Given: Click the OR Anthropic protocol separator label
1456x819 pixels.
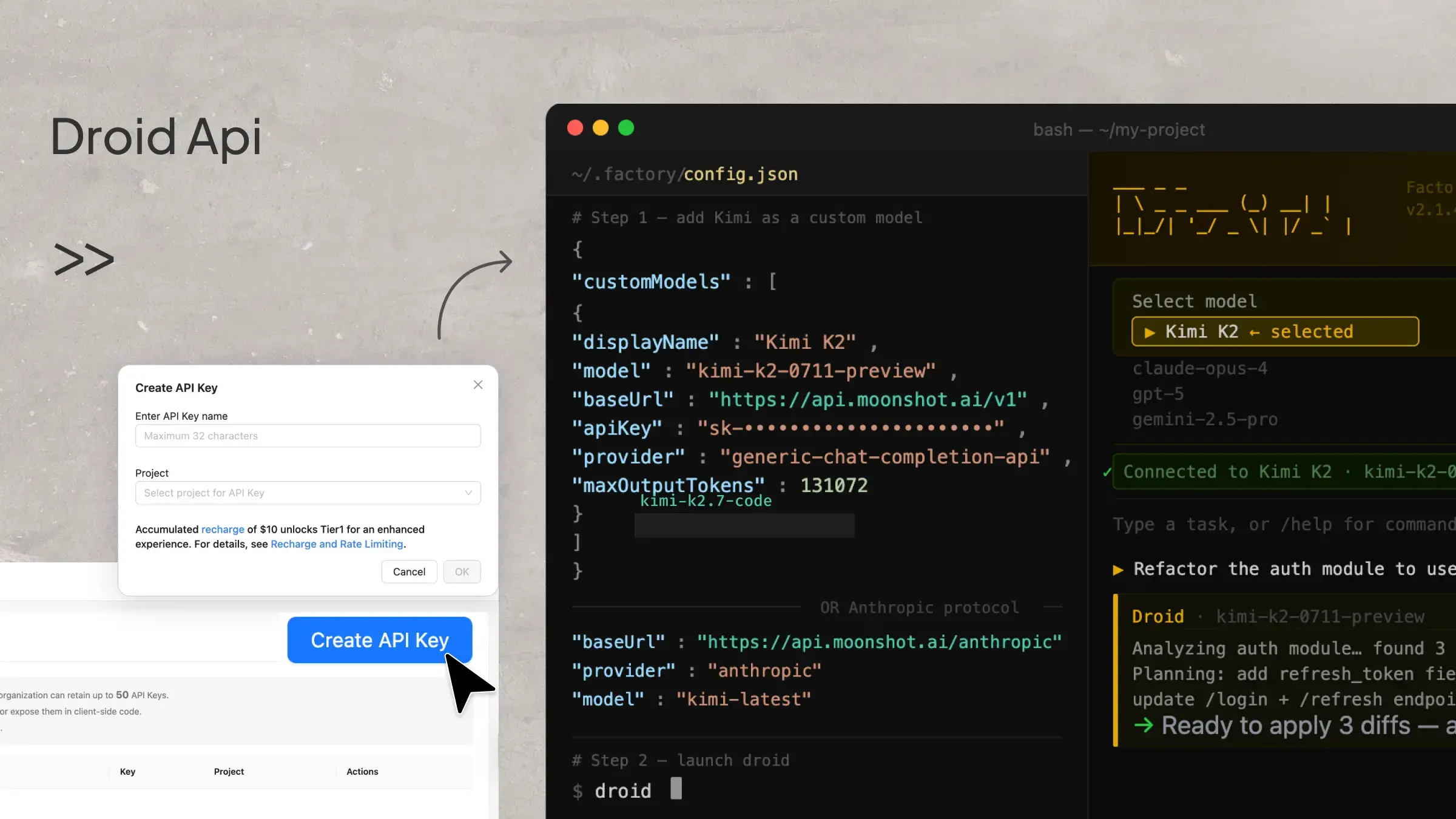Looking at the screenshot, I should point(919,607).
